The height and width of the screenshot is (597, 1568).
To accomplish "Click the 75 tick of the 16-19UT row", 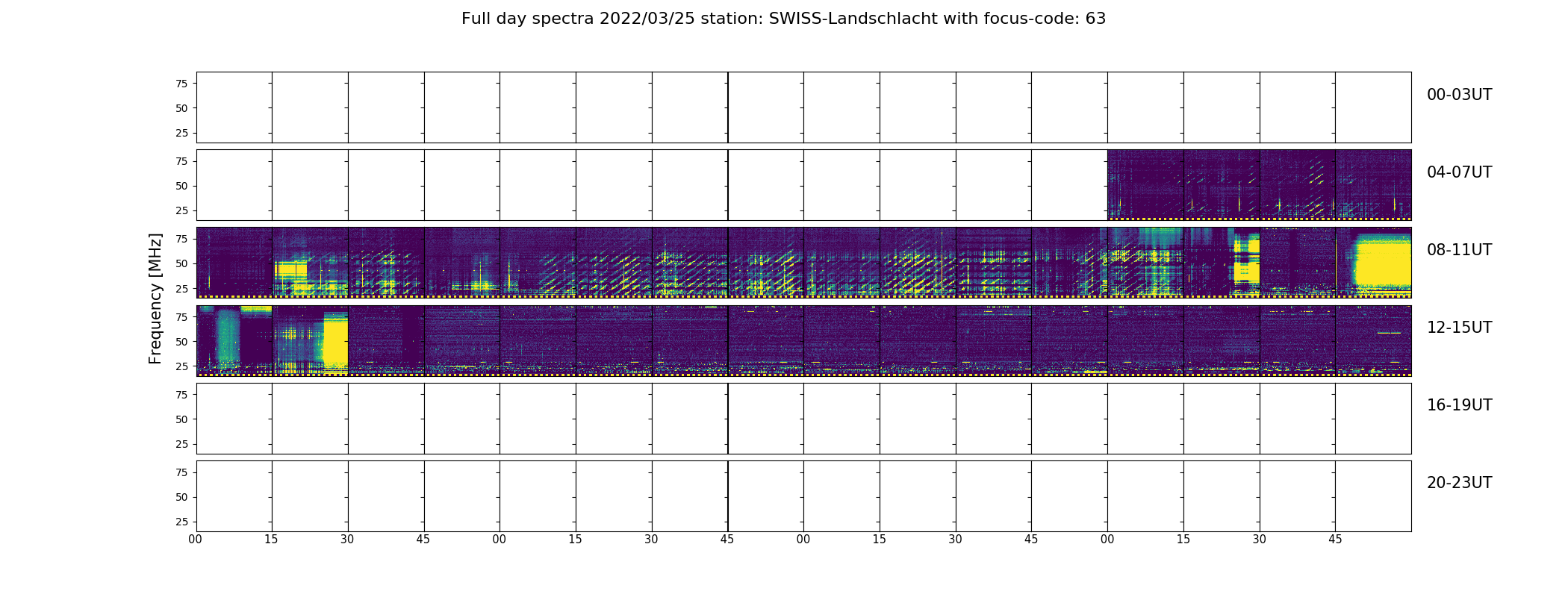I will pos(181,394).
